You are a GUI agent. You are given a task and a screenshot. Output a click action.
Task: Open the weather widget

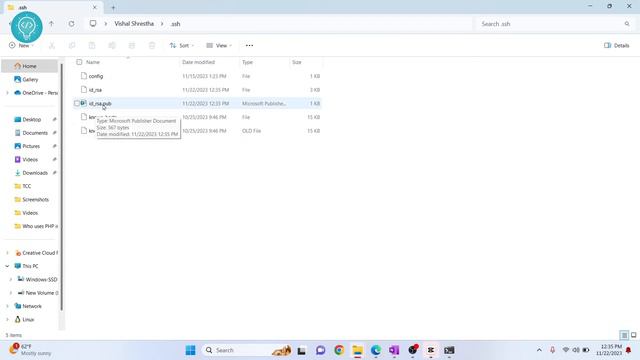tap(31, 349)
